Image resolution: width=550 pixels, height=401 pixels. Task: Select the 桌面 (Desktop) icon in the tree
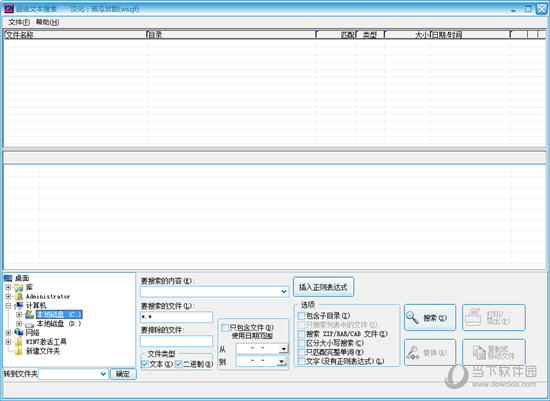(8, 279)
